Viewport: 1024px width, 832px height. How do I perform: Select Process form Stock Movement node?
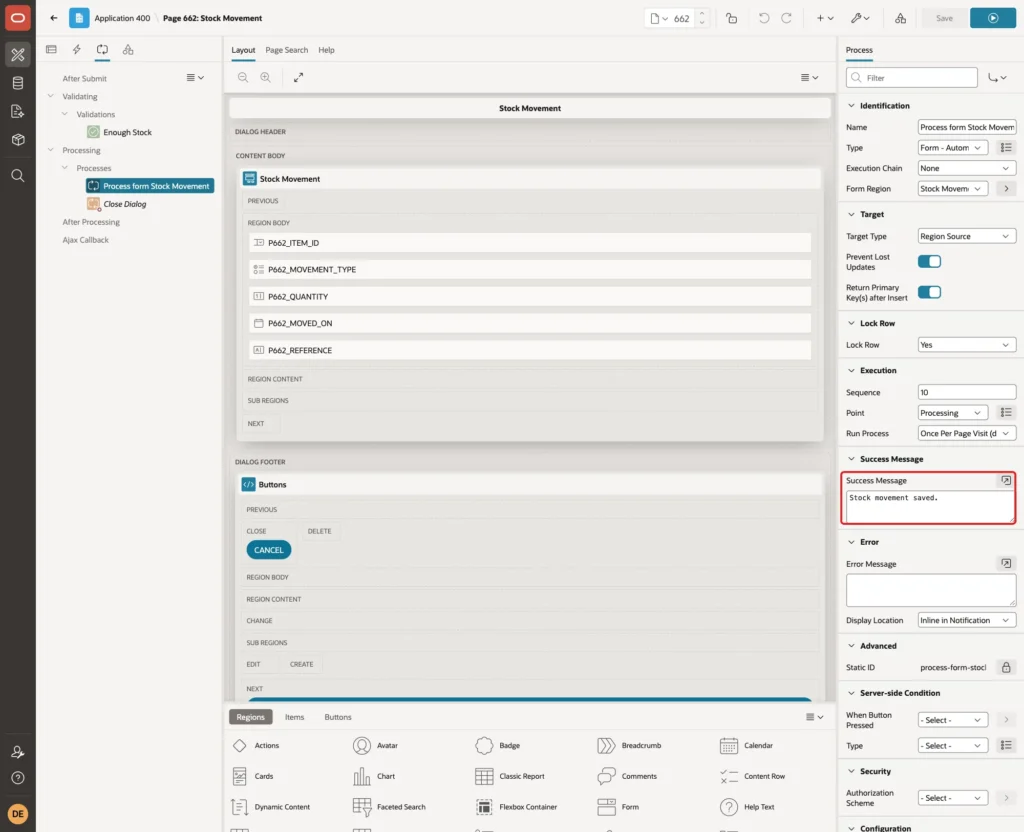click(x=150, y=186)
